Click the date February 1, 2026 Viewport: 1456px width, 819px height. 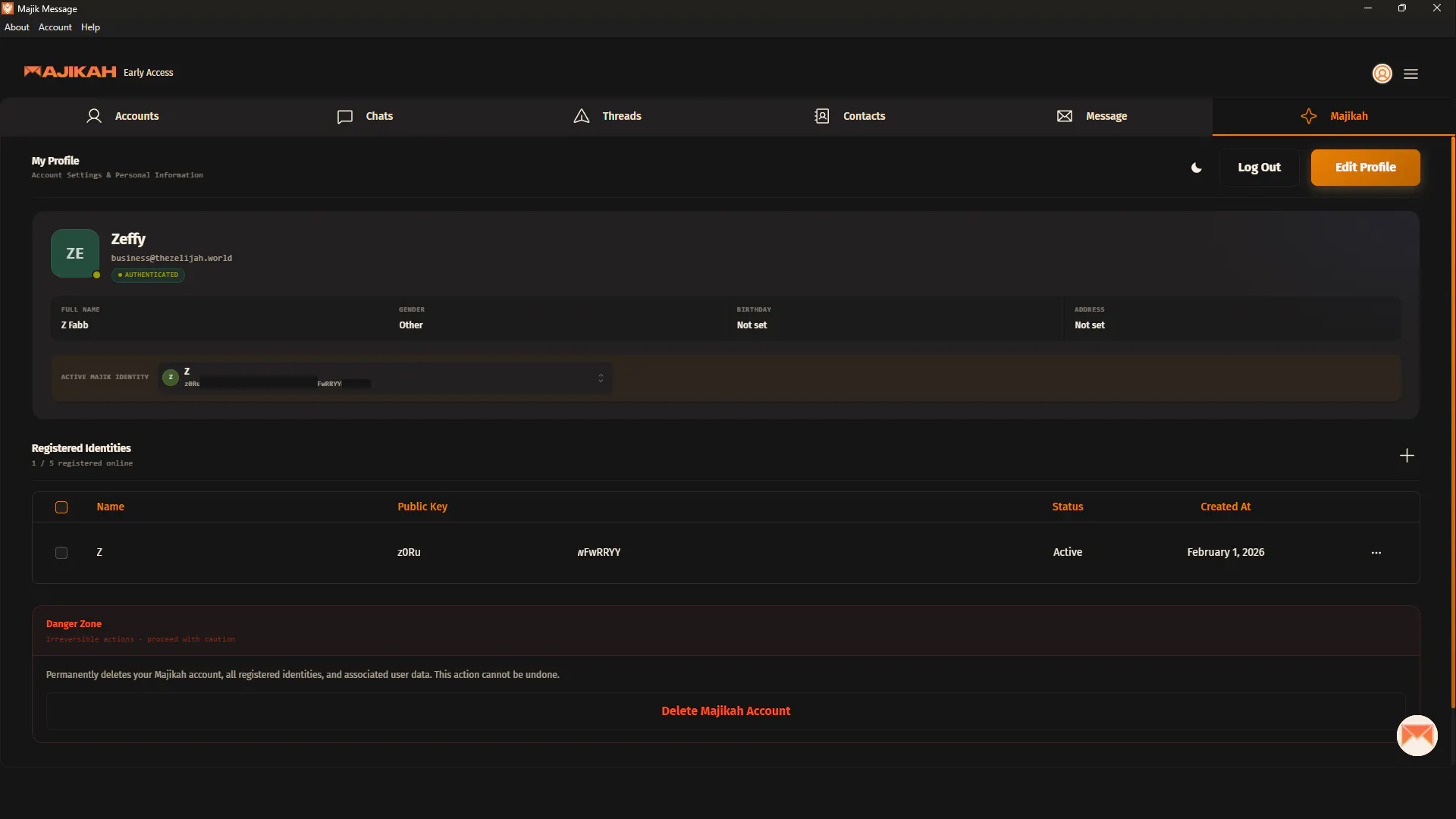pos(1225,553)
